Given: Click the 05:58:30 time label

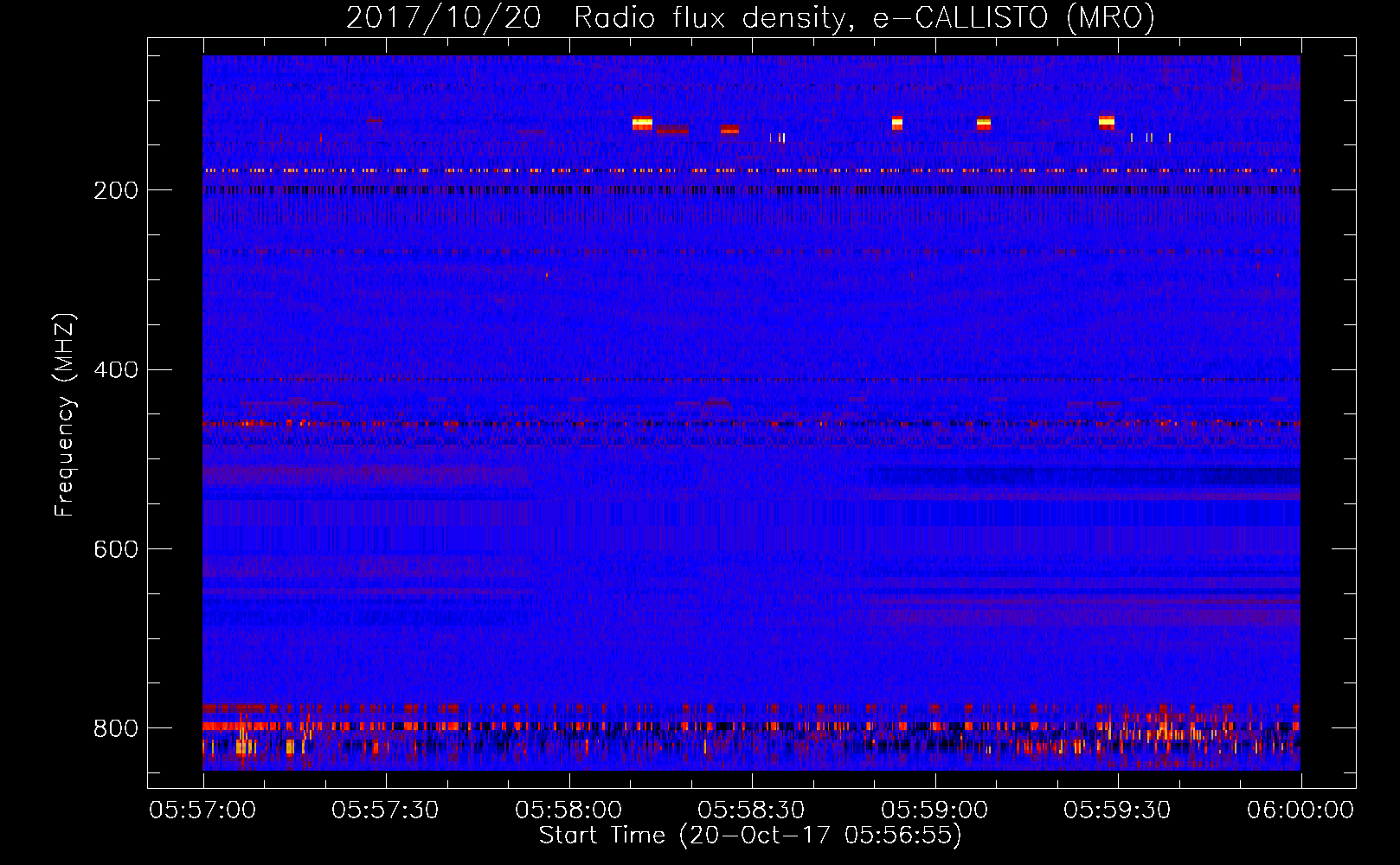Looking at the screenshot, I should click(x=751, y=810).
